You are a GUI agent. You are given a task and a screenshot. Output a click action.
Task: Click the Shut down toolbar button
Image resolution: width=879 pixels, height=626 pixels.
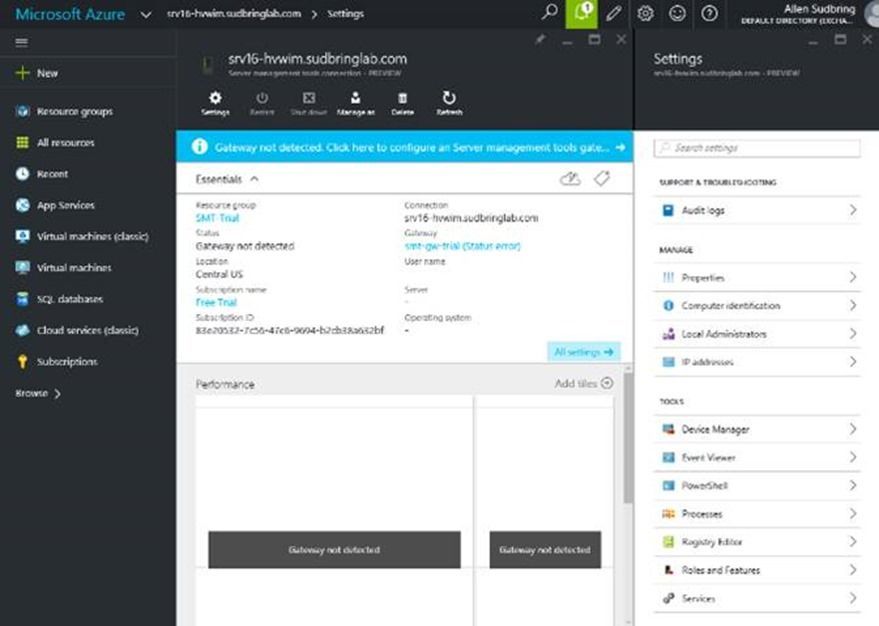pos(308,103)
